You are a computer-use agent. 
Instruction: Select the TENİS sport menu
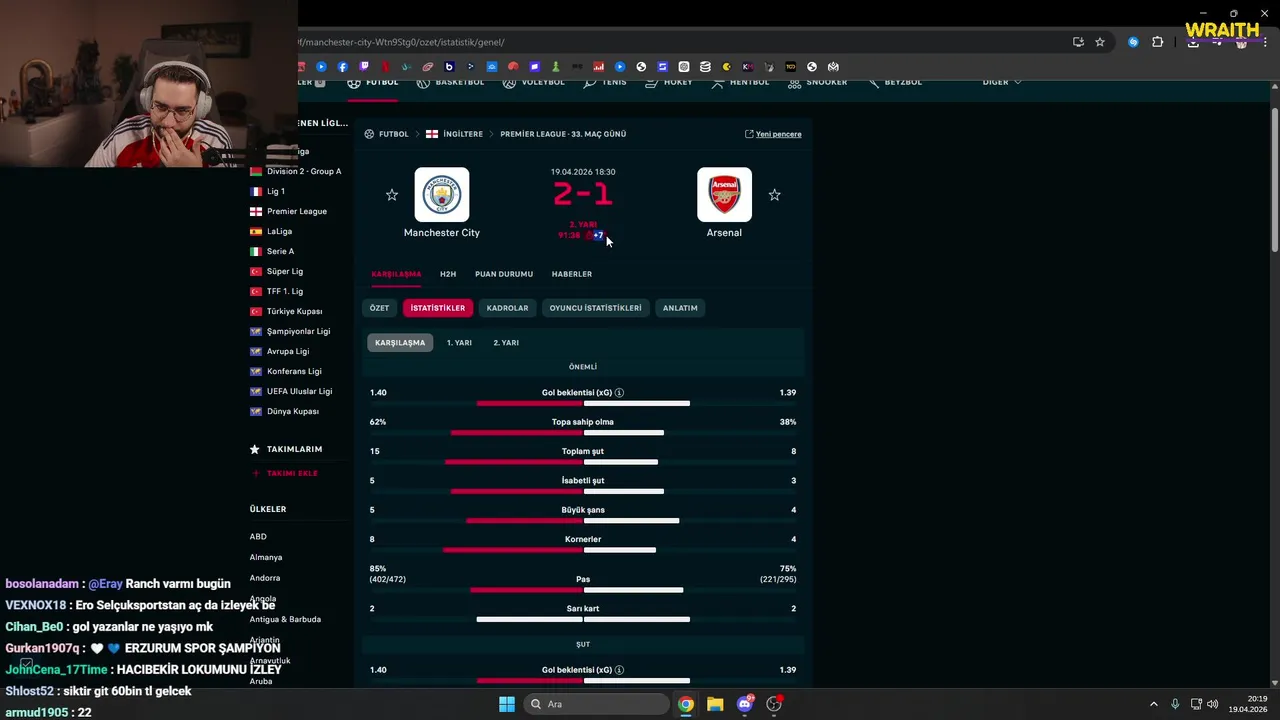tap(605, 82)
